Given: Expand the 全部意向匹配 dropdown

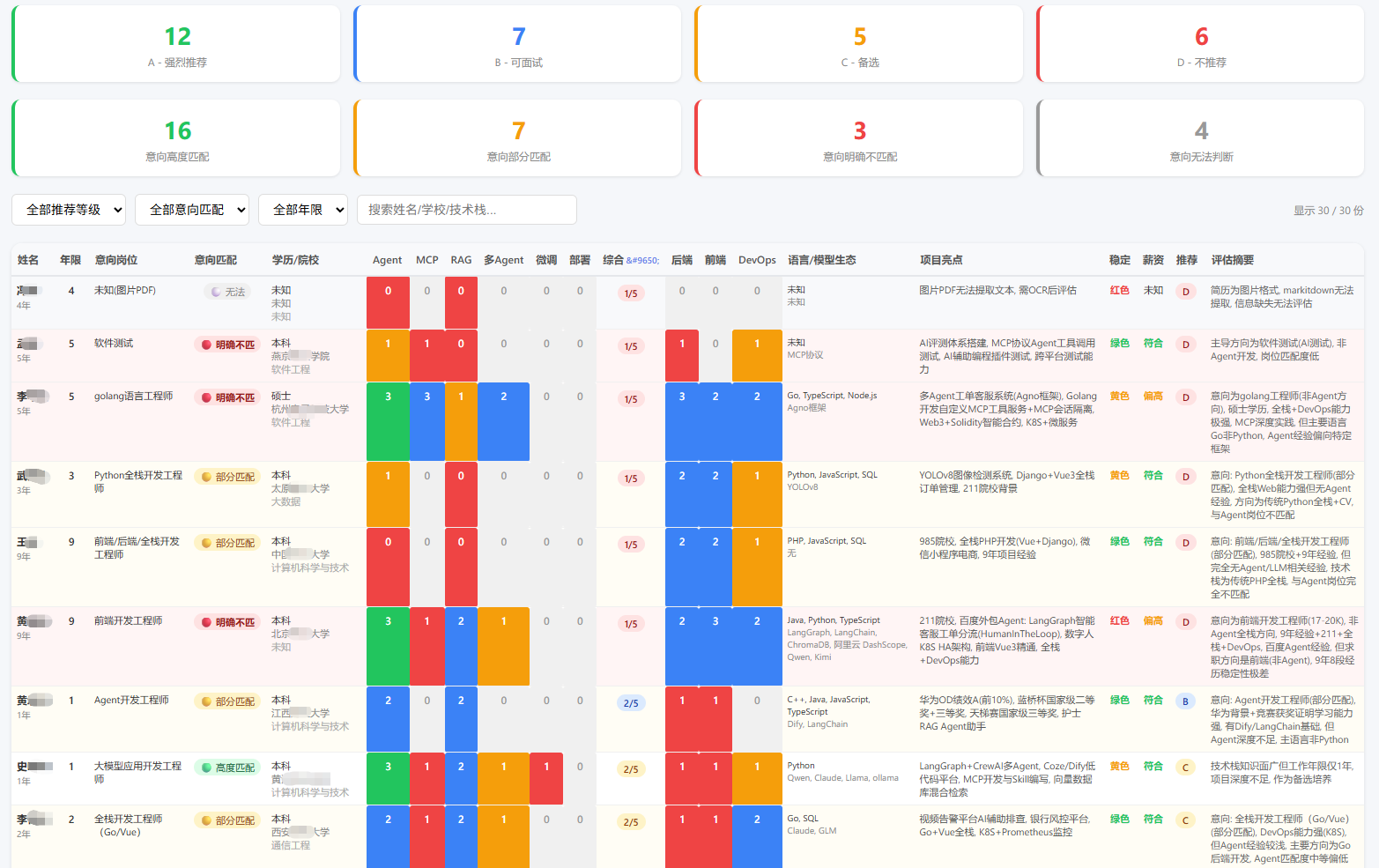Looking at the screenshot, I should pos(192,210).
